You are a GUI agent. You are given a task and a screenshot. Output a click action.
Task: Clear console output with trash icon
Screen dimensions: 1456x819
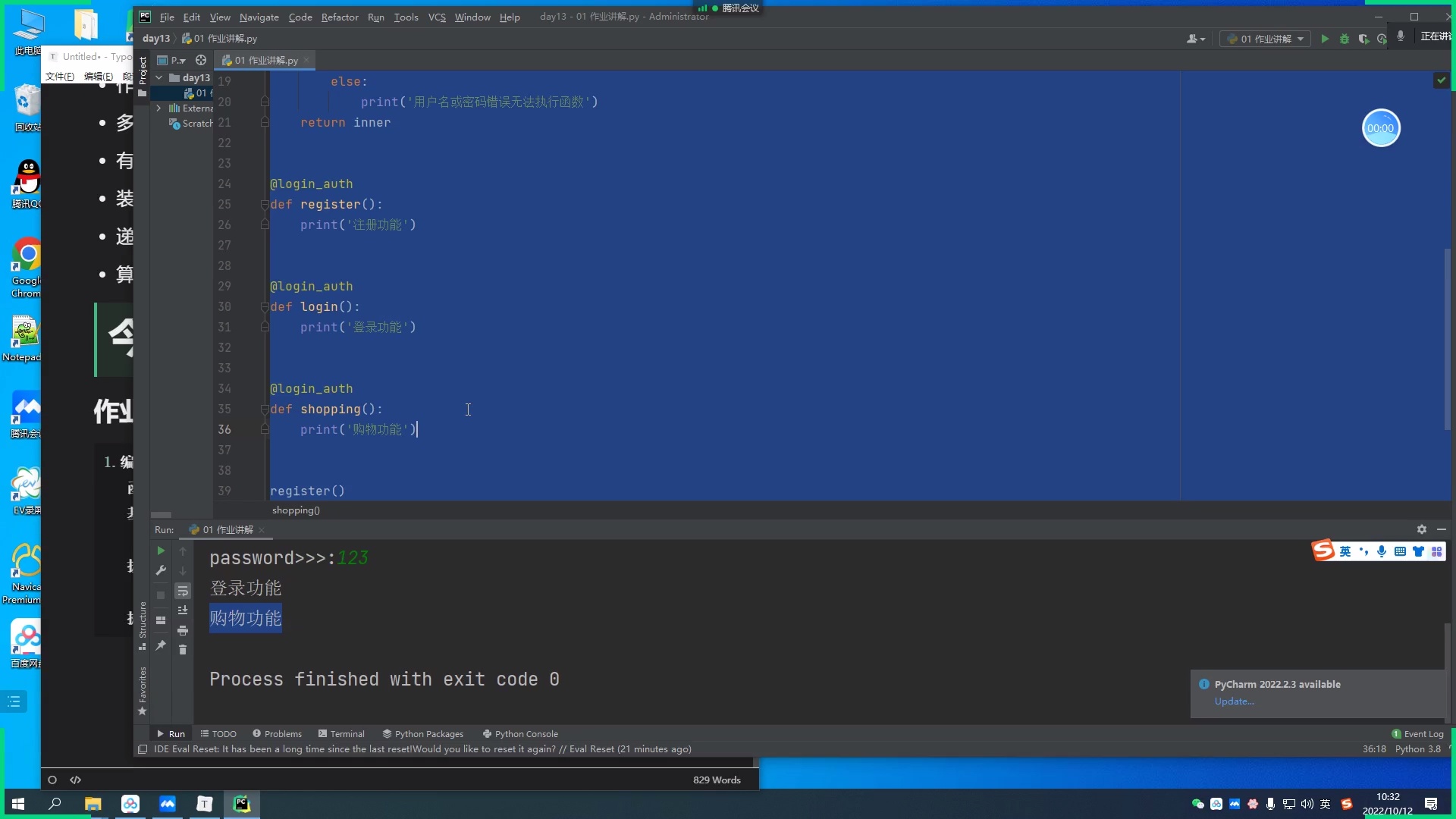(183, 650)
